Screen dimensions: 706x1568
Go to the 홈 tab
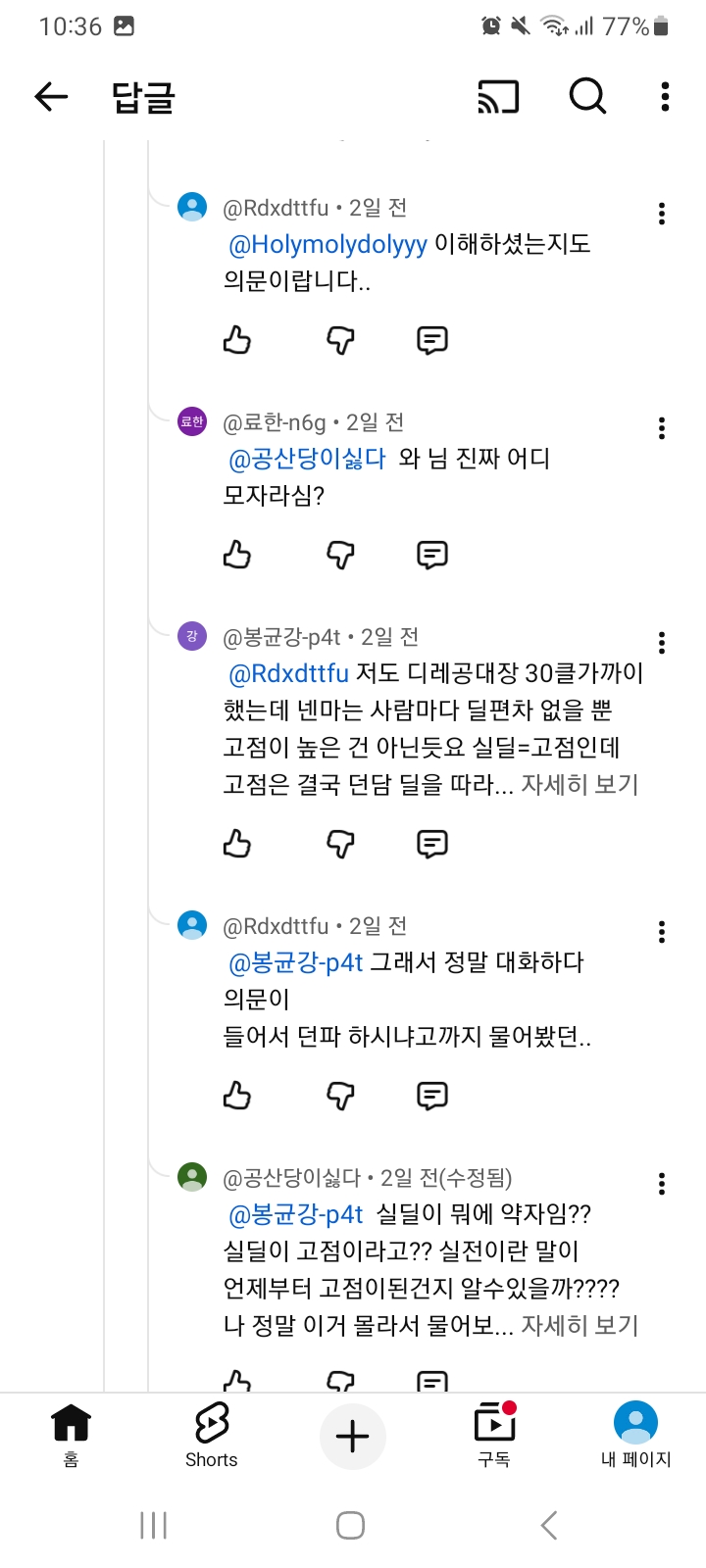coord(71,1435)
